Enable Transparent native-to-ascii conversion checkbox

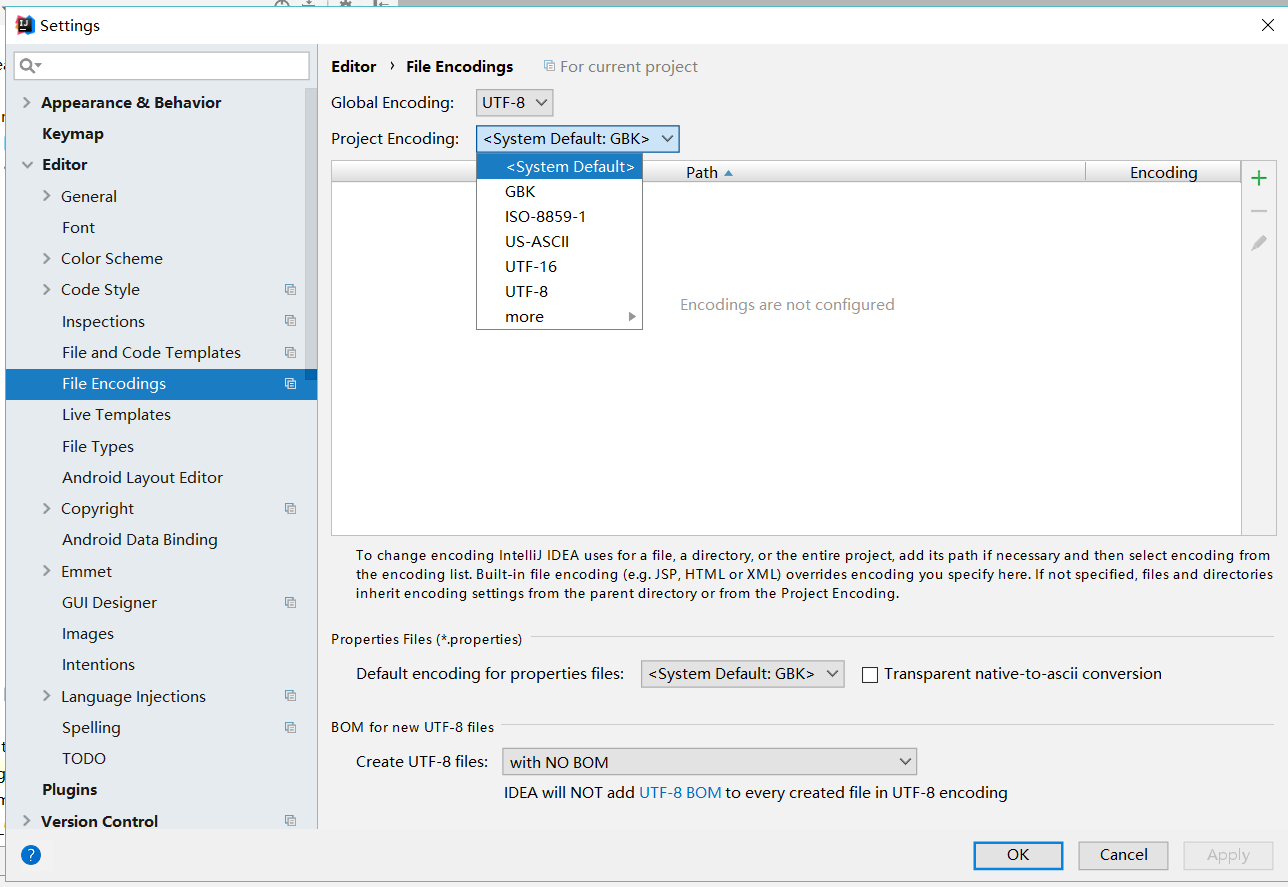click(870, 675)
